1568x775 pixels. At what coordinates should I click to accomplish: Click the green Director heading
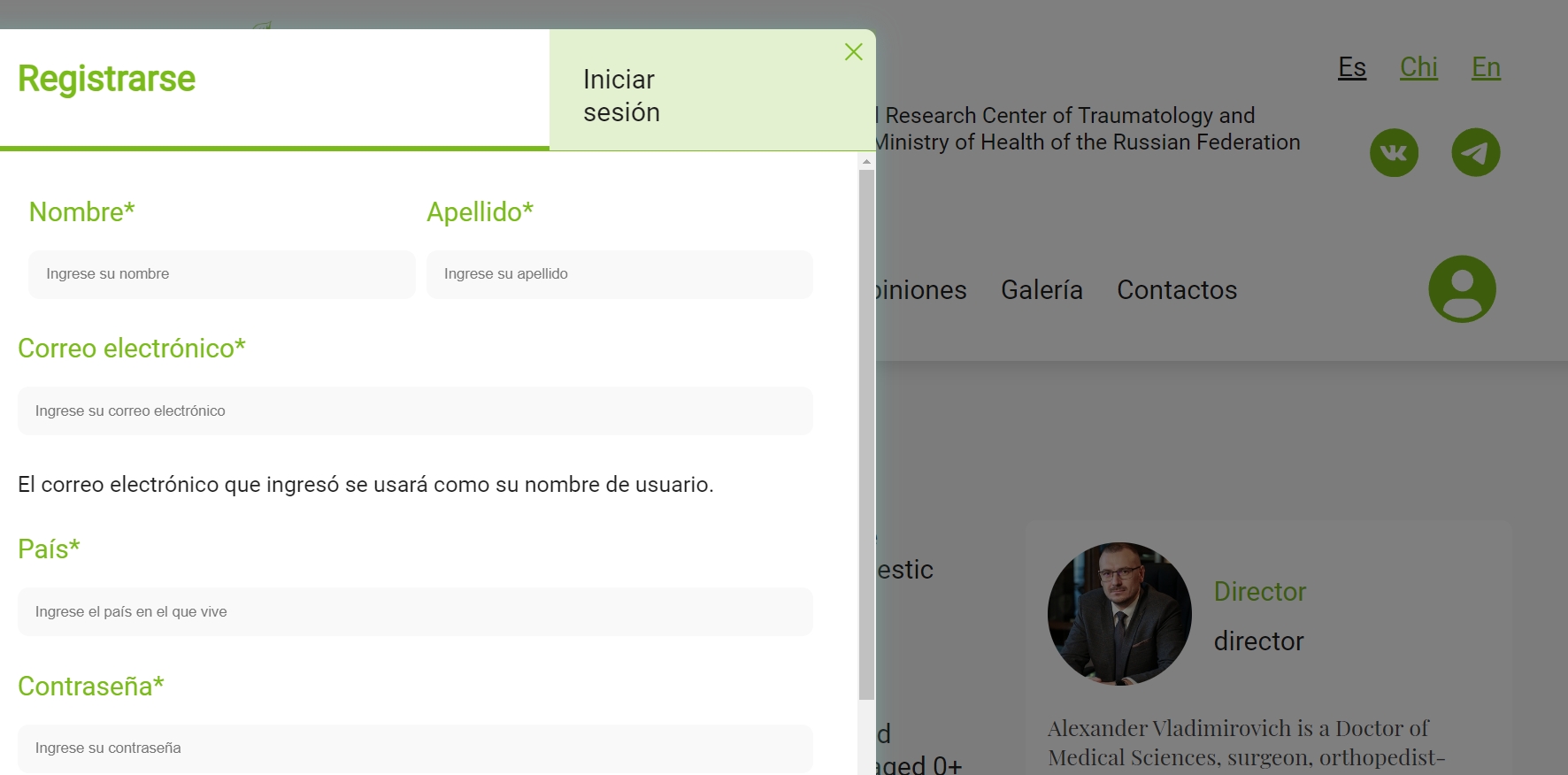[1259, 592]
